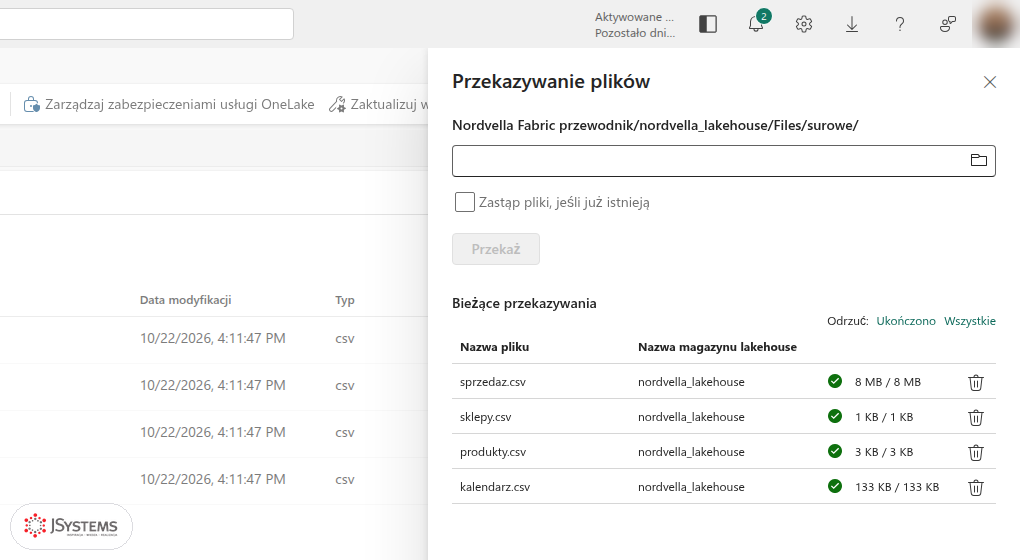Sort by Data modyfikacji column header
The height and width of the screenshot is (560, 1020).
pyautogui.click(x=185, y=300)
